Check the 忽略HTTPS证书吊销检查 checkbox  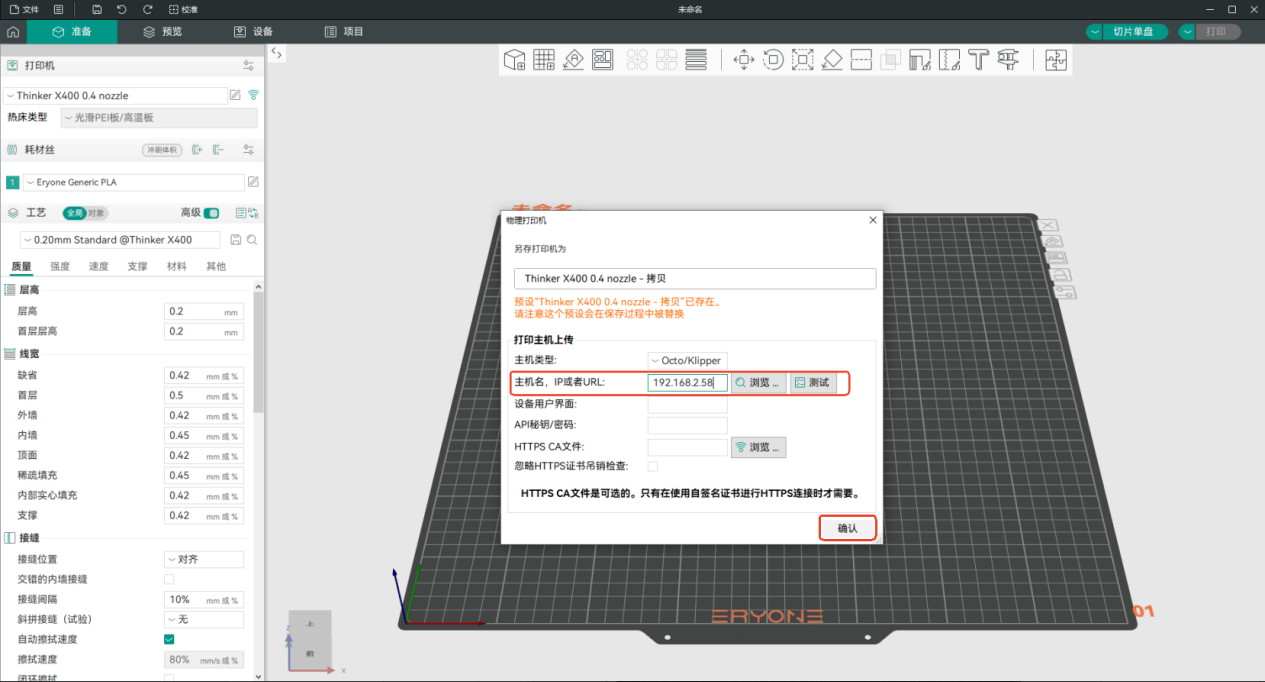point(653,466)
